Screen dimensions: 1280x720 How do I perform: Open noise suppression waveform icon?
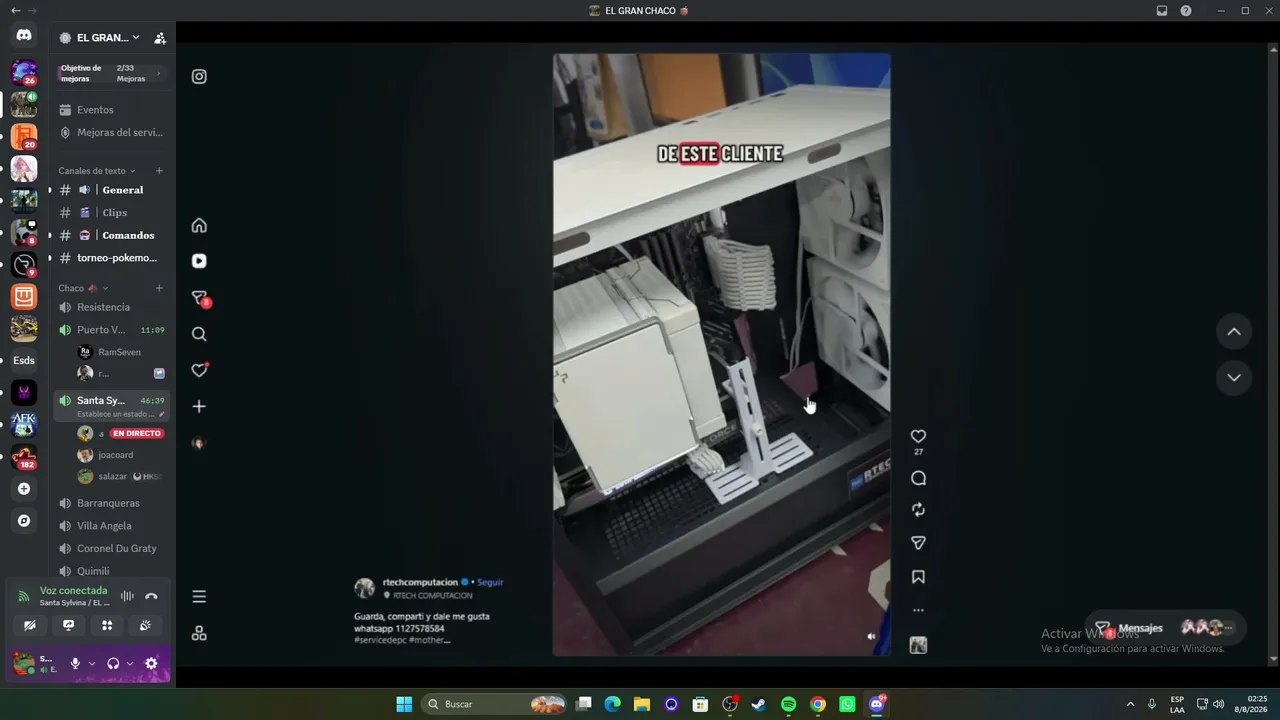[127, 596]
